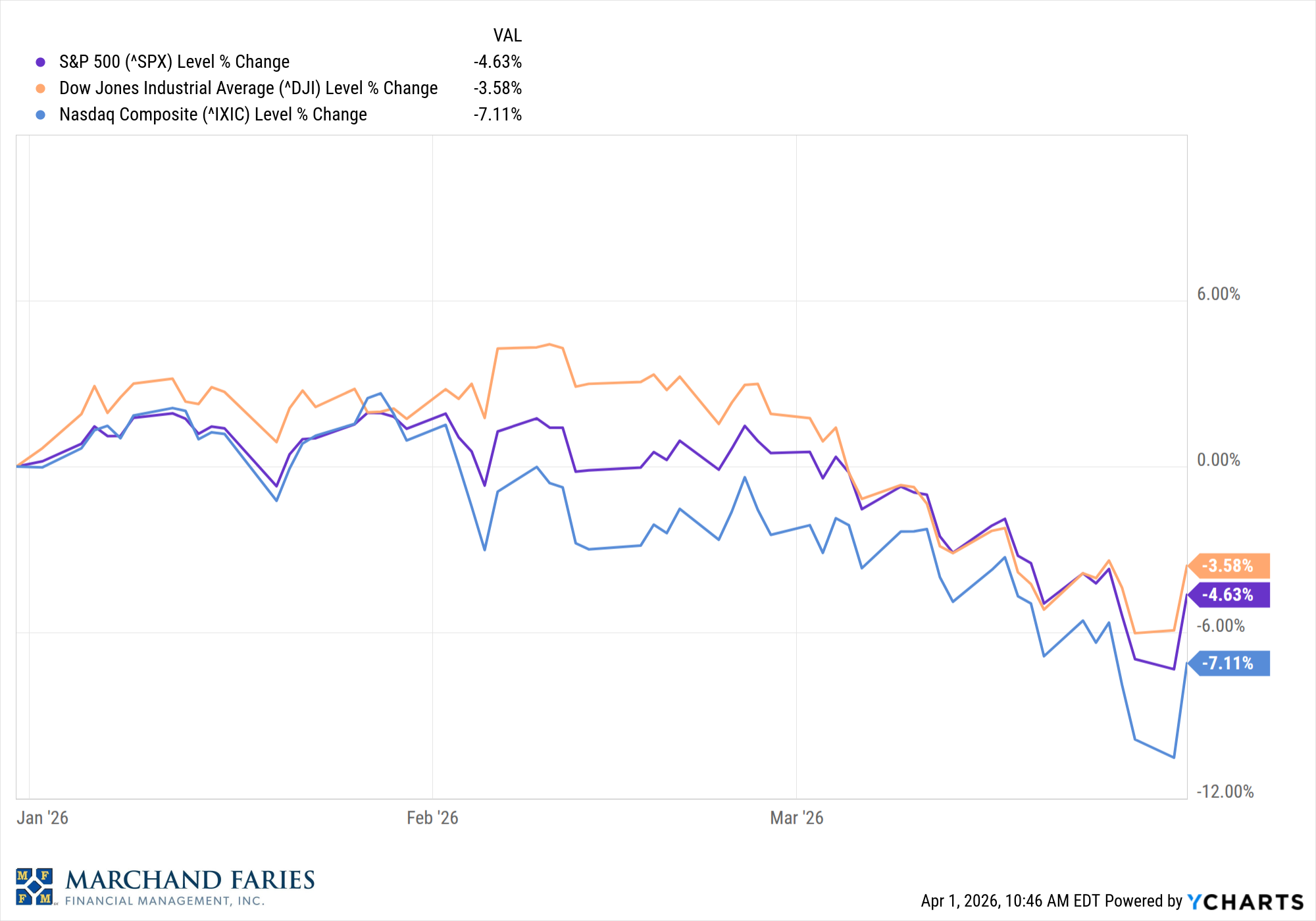Image resolution: width=1316 pixels, height=921 pixels.
Task: Click the YCharts logo
Action: click(1246, 901)
